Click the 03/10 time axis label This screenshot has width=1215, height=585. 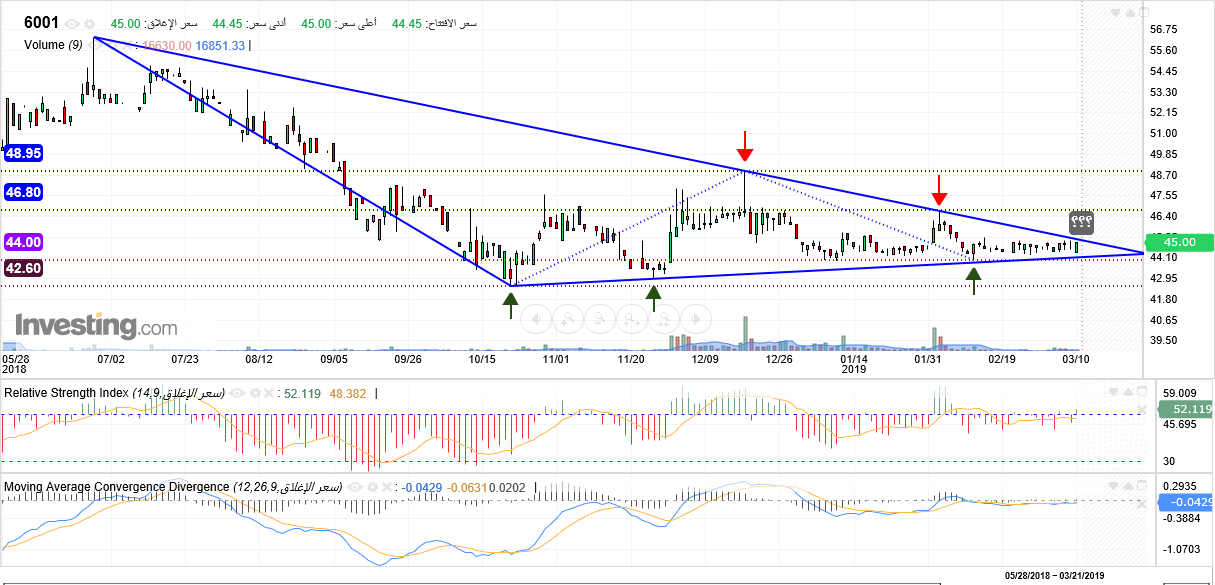(1075, 359)
